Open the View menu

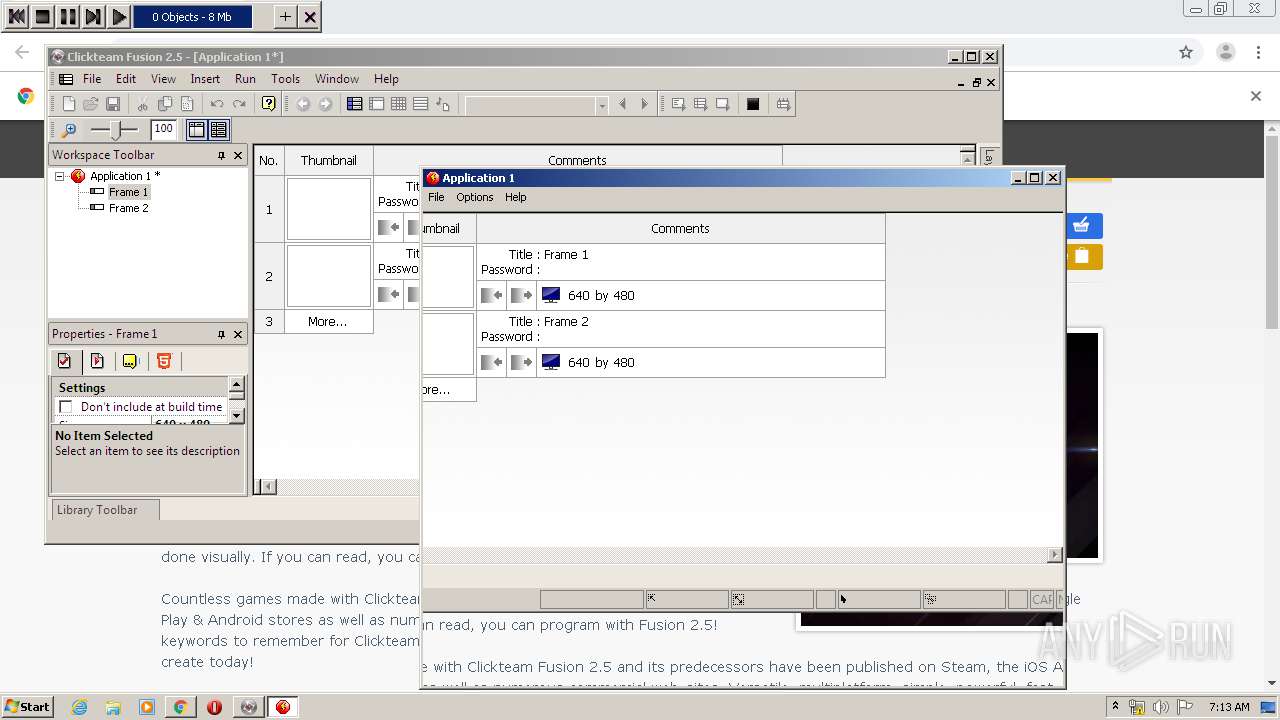pos(163,79)
